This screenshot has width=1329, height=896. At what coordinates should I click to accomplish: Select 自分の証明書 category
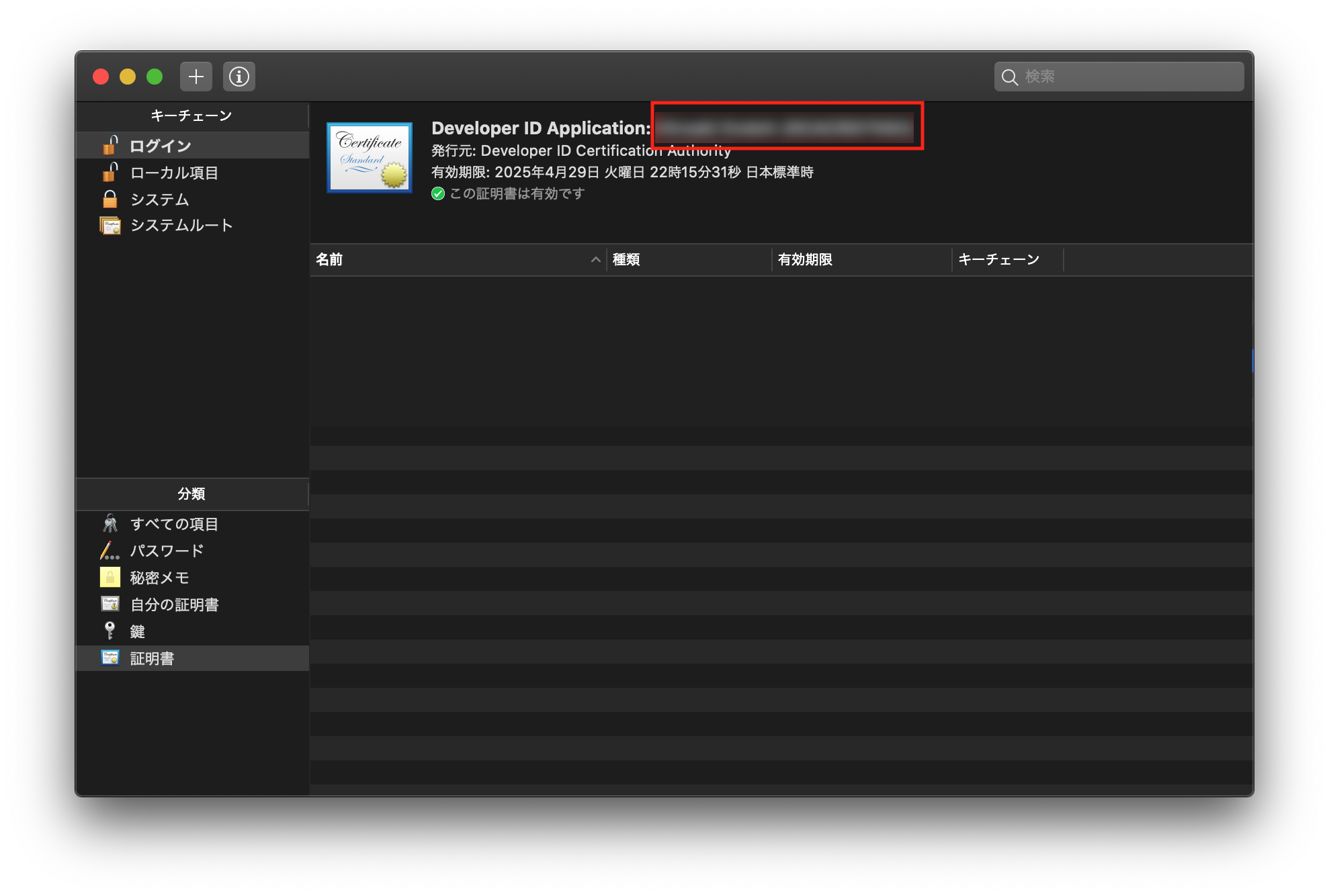click(x=174, y=604)
